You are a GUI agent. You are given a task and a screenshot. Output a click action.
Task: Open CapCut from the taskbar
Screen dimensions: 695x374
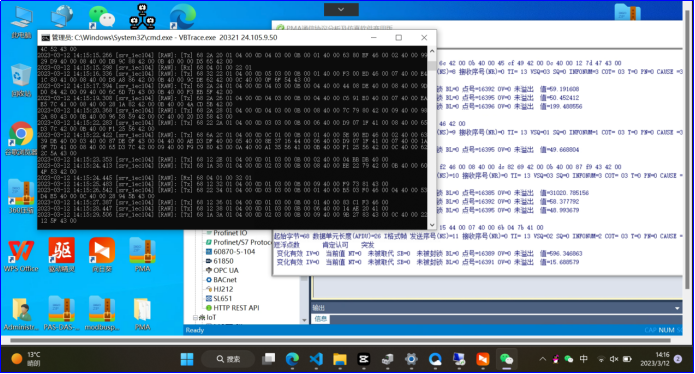tap(363, 359)
